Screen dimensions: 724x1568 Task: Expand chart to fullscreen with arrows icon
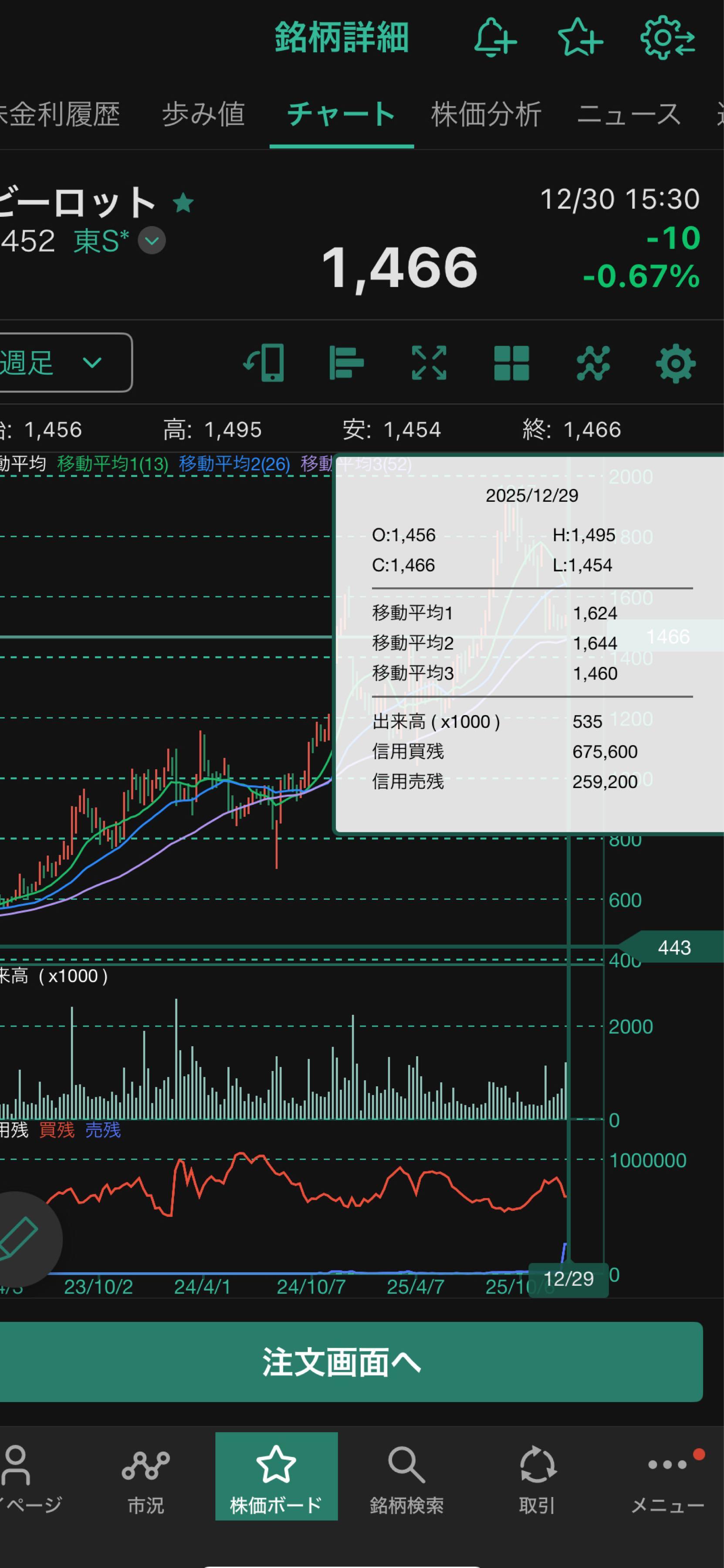[x=429, y=363]
